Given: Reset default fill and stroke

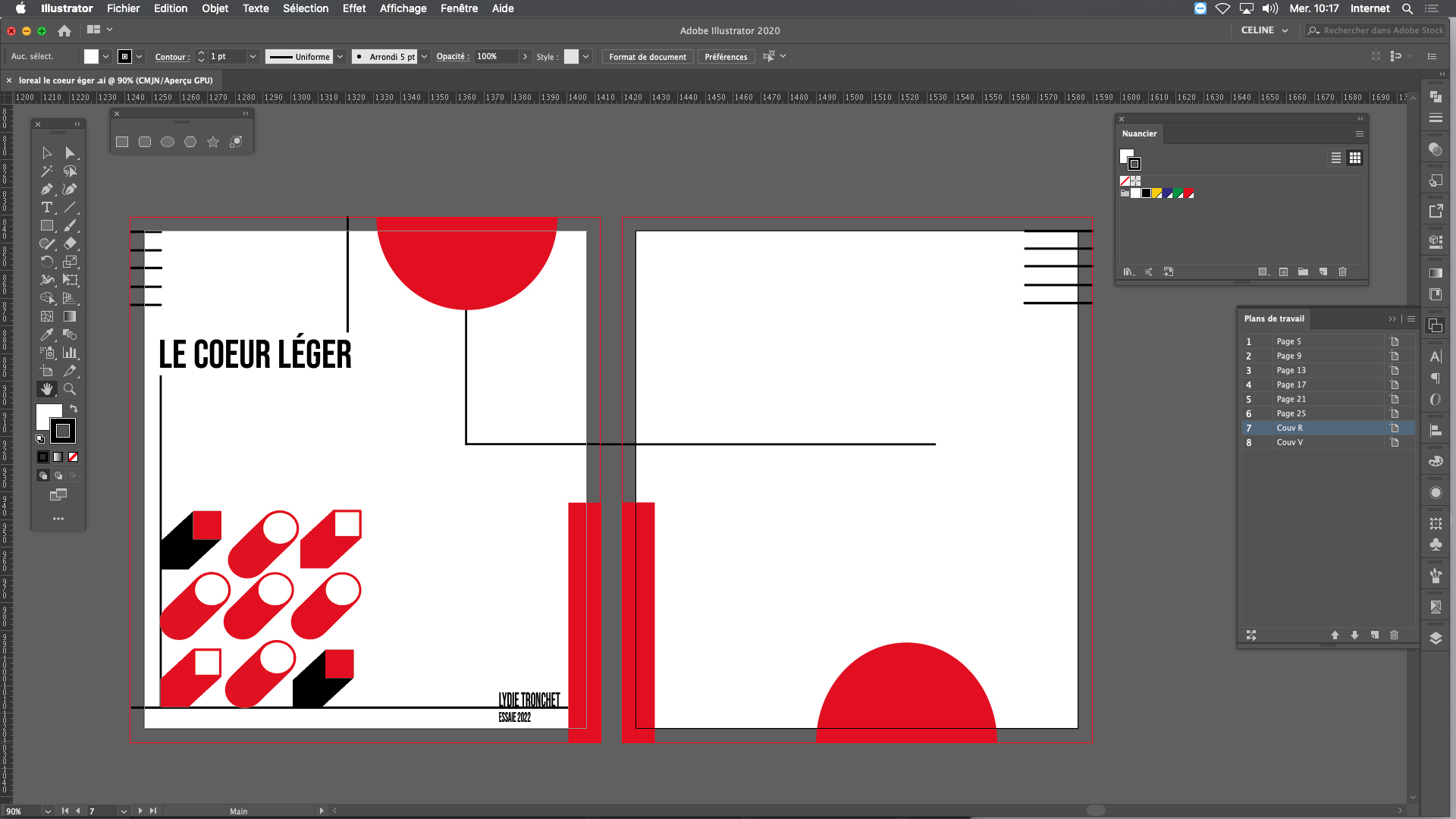Looking at the screenshot, I should click(x=40, y=439).
